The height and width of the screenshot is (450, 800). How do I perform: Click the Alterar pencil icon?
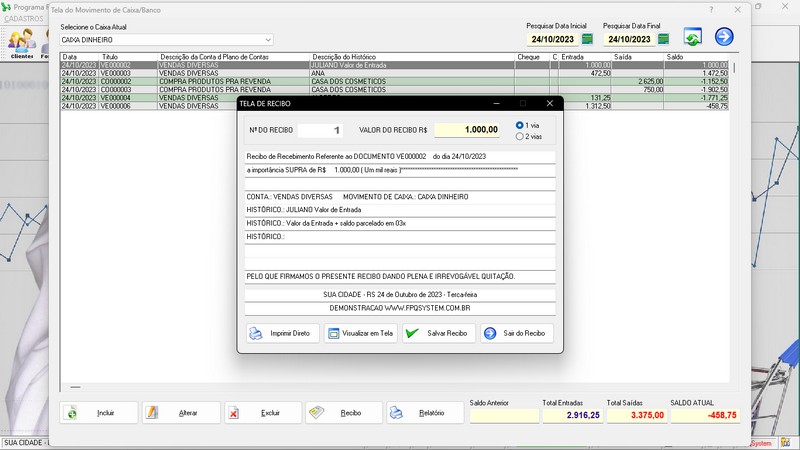click(152, 413)
